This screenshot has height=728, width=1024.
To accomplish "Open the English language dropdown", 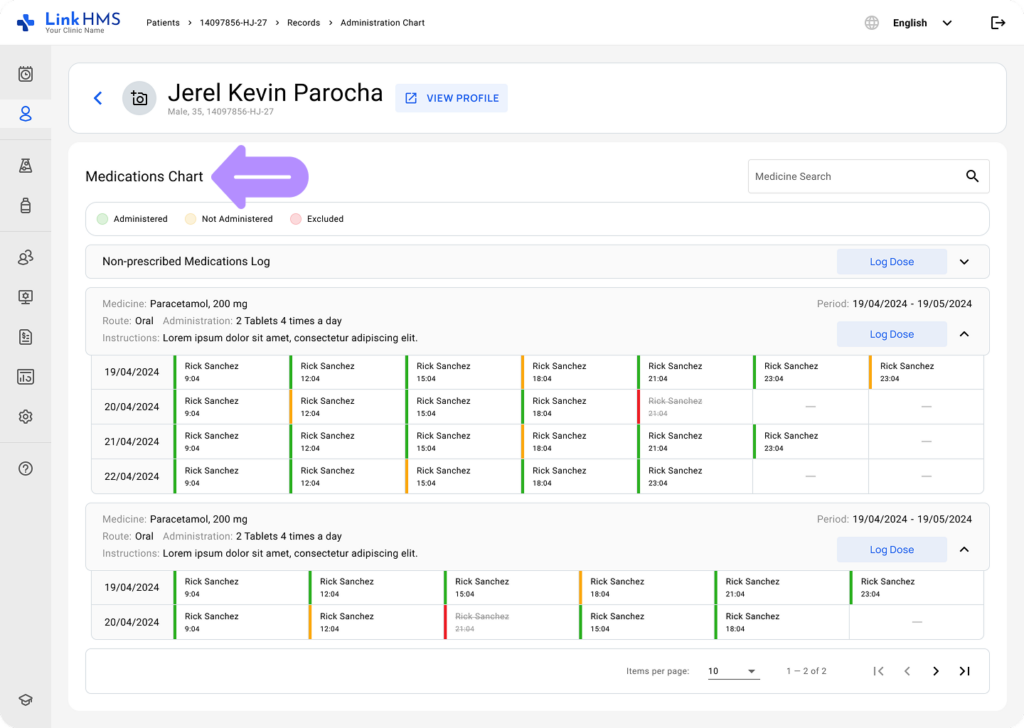I will [920, 23].
